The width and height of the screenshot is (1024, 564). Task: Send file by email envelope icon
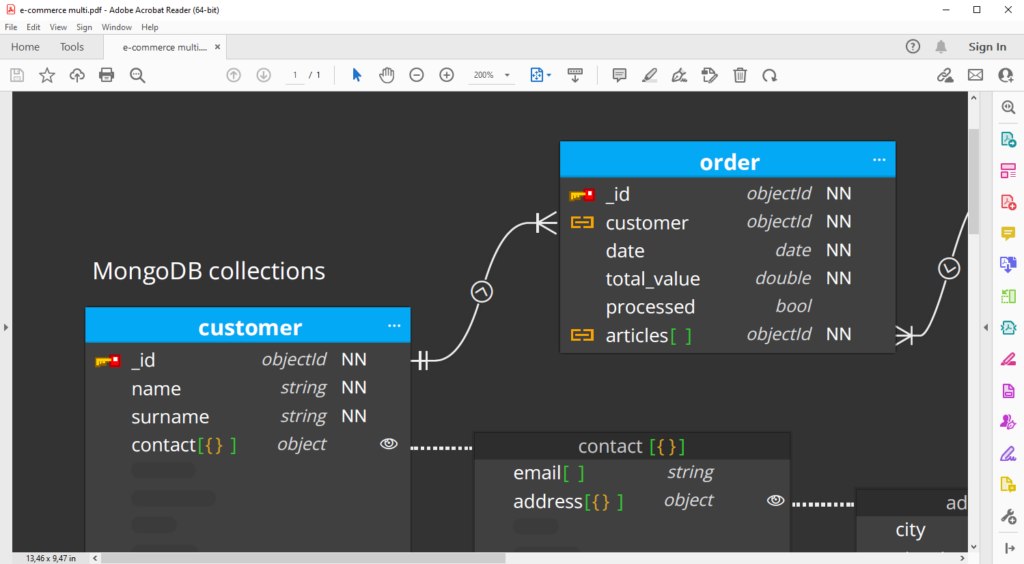(x=975, y=75)
